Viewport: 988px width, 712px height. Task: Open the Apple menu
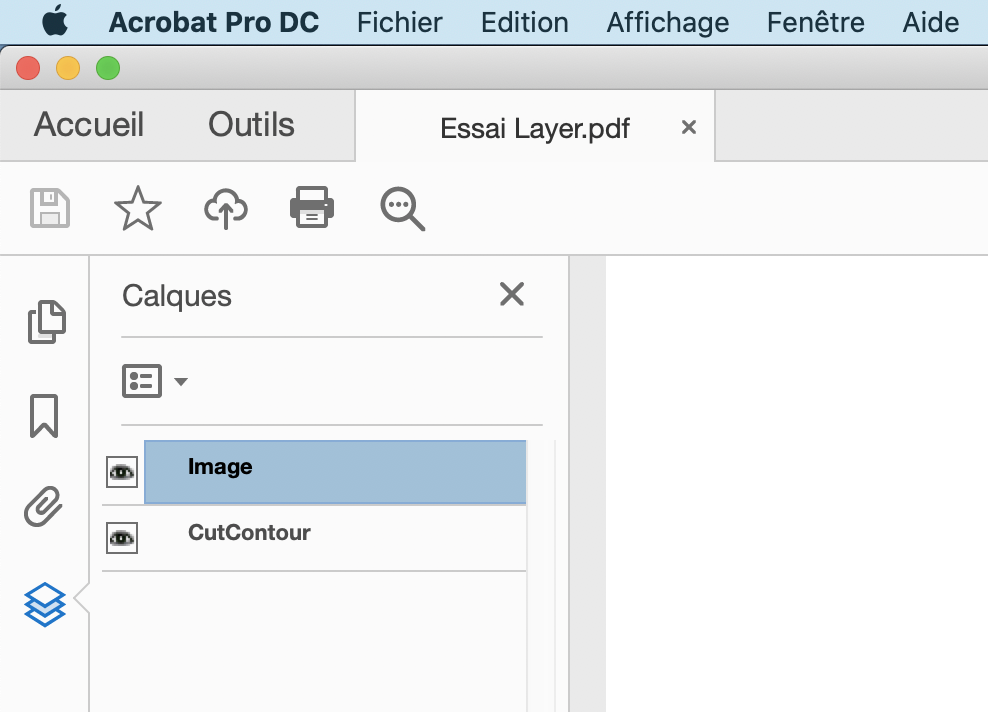[55, 21]
